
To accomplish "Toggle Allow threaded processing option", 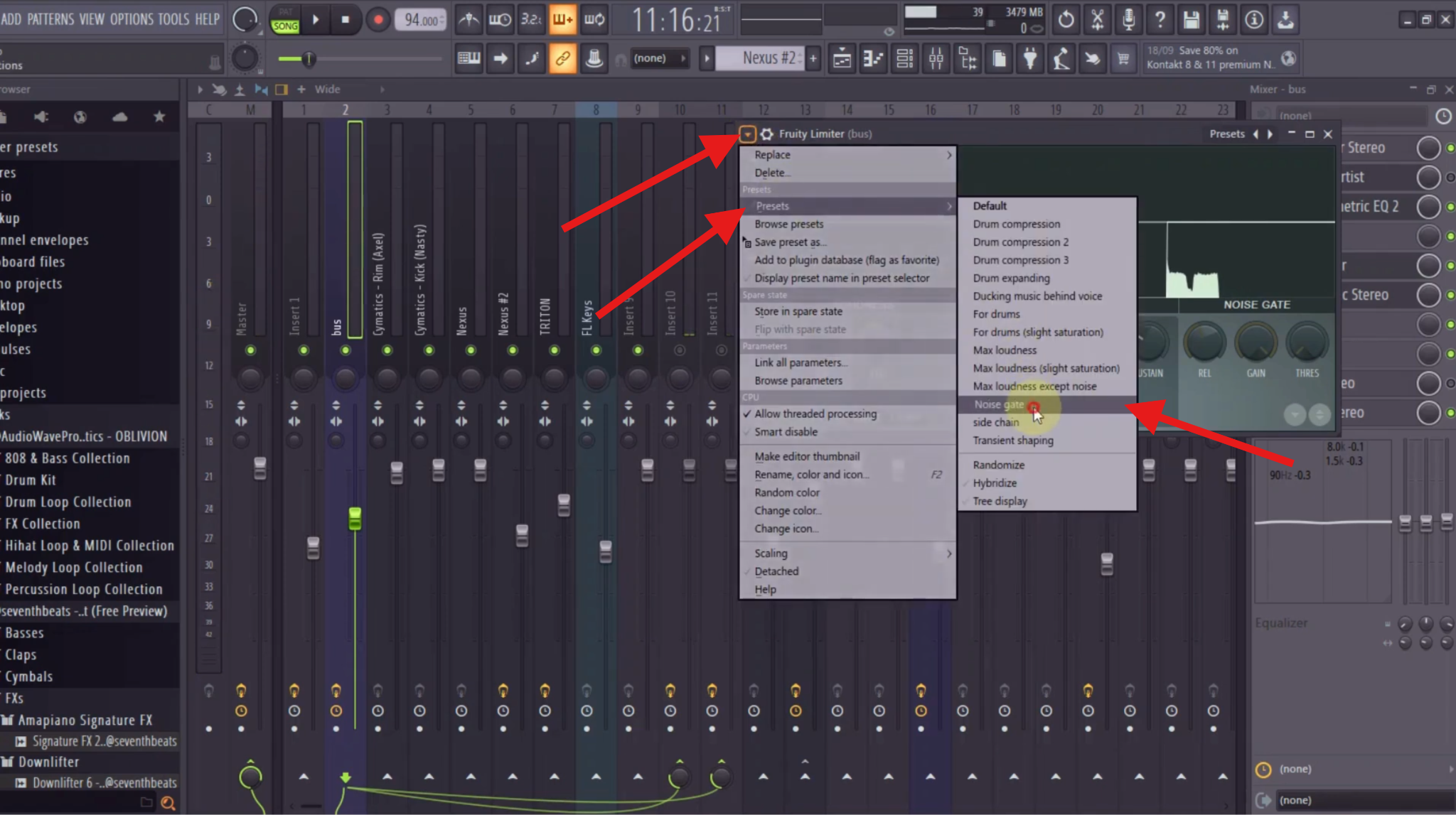I will [x=815, y=414].
